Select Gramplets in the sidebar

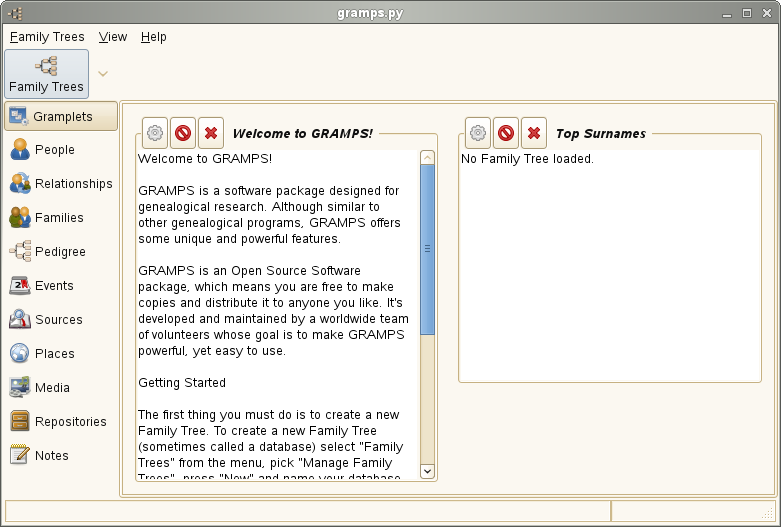[x=61, y=116]
